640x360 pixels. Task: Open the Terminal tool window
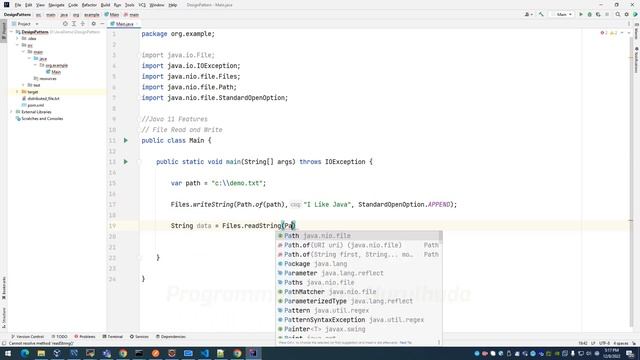112,337
